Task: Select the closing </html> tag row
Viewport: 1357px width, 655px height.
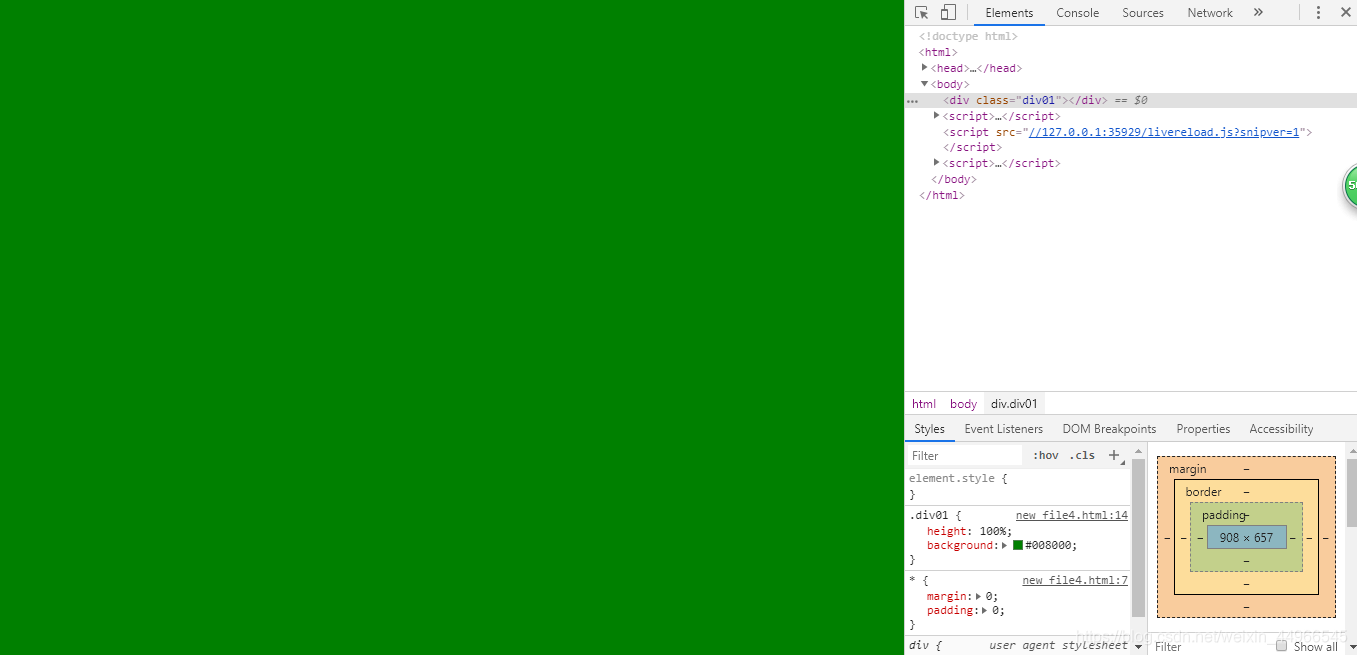Action: 941,195
